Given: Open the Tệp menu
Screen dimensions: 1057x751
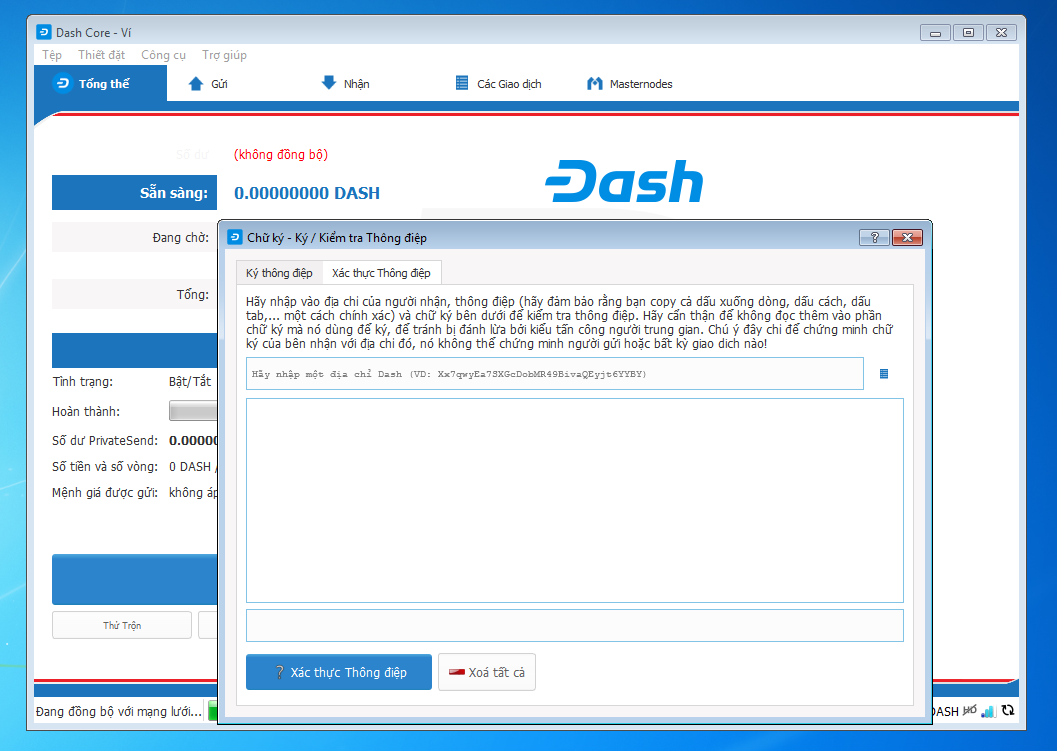Looking at the screenshot, I should [x=52, y=55].
